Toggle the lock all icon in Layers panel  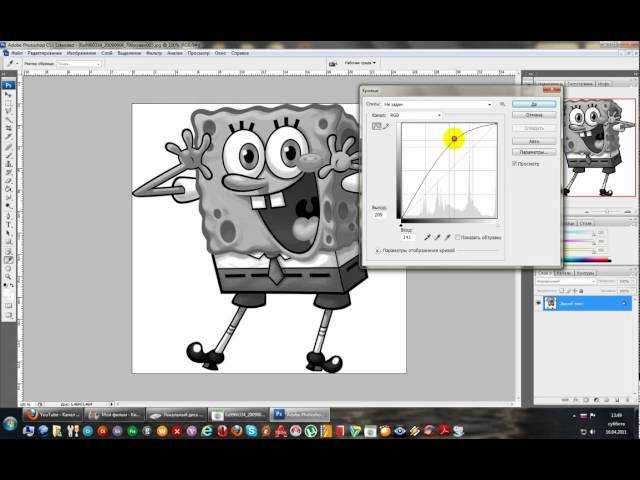[582, 291]
